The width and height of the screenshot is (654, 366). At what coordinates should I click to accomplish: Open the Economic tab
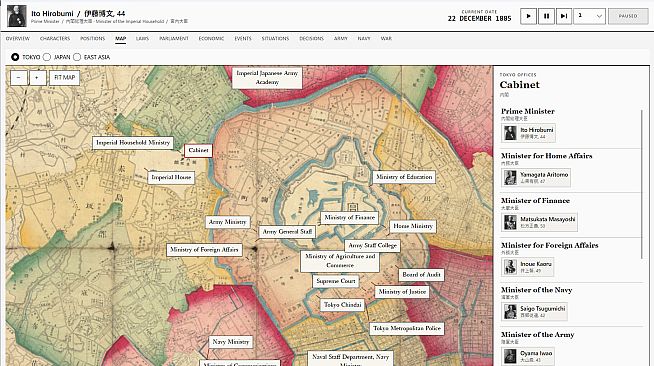[x=211, y=38]
